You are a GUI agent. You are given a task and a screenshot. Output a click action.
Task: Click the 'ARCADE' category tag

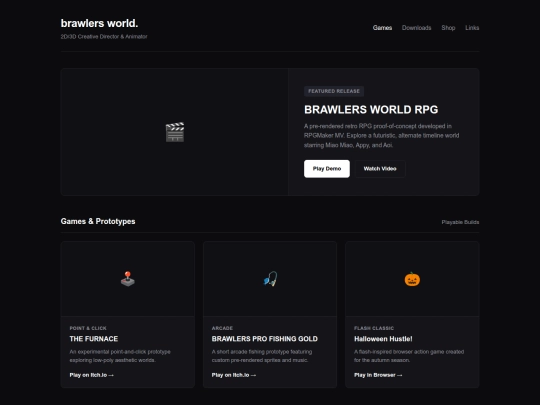222,328
